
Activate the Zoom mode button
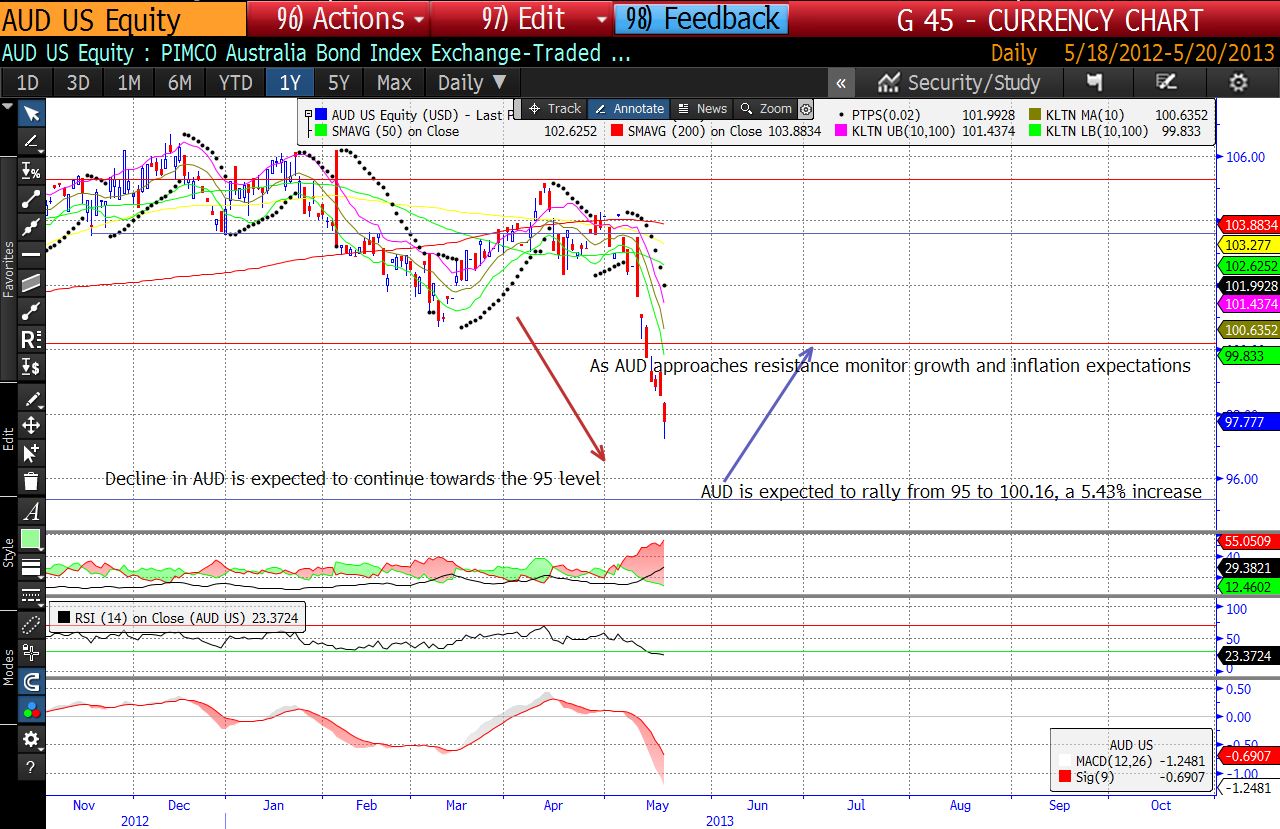point(766,108)
